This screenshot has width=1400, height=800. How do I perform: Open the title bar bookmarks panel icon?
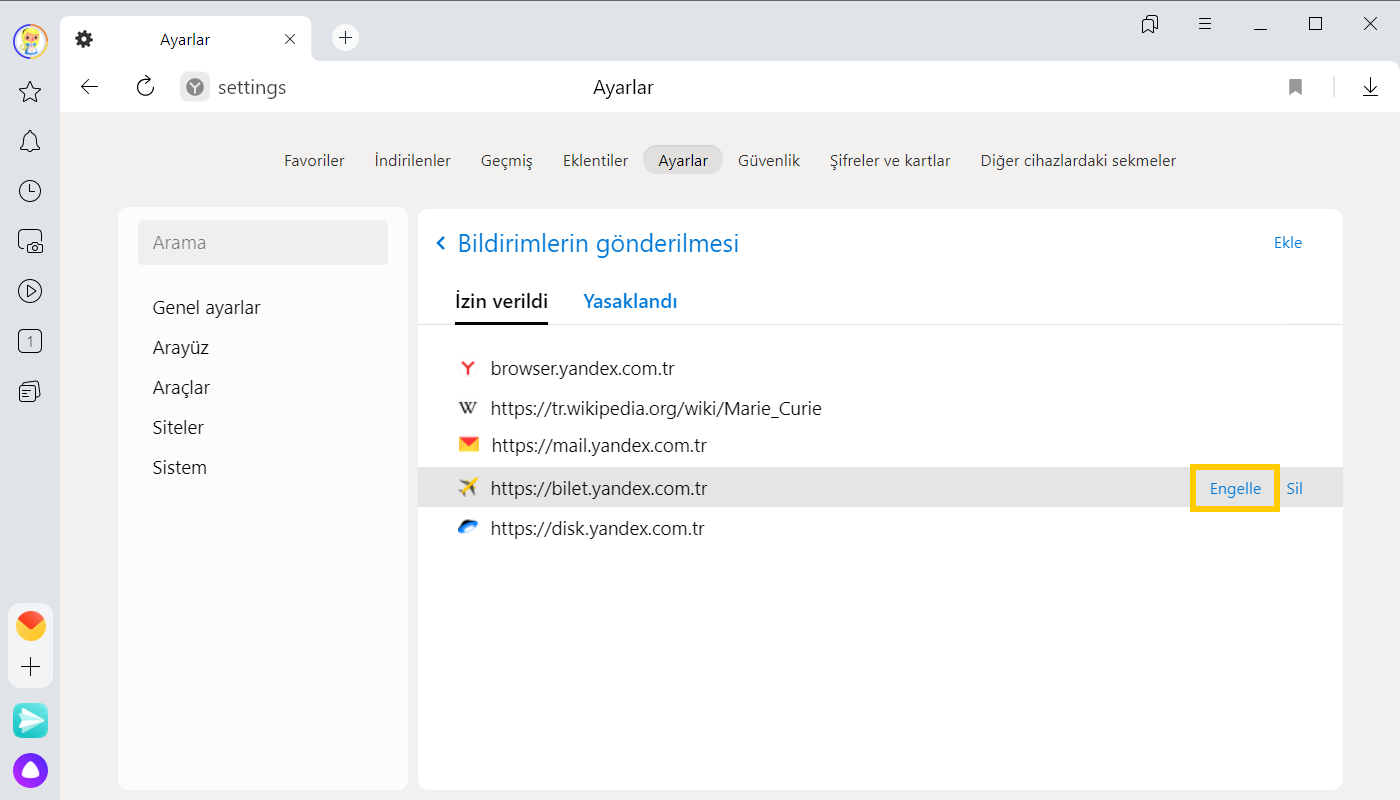(1150, 24)
